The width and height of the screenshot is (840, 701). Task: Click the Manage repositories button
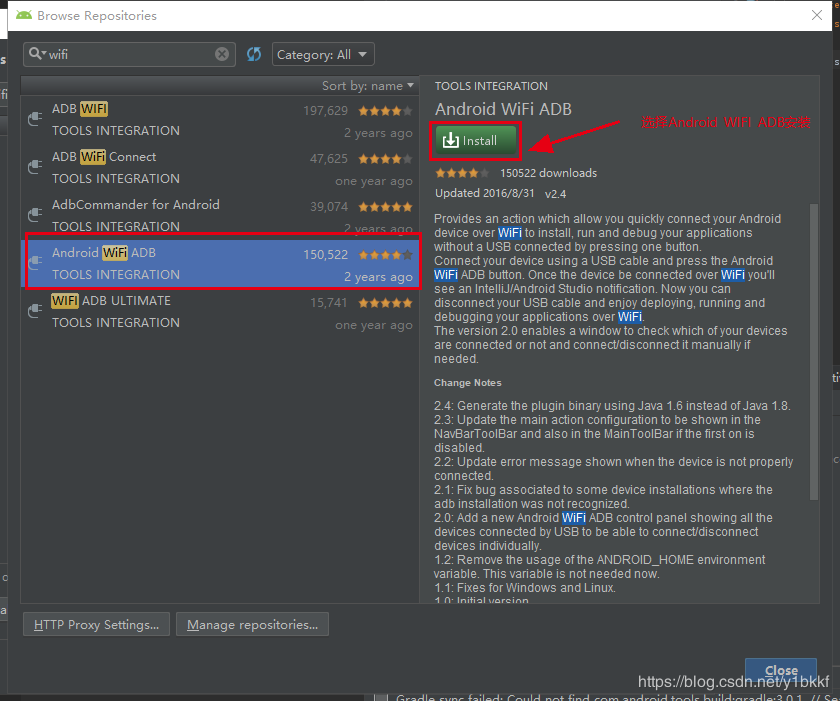click(x=252, y=624)
